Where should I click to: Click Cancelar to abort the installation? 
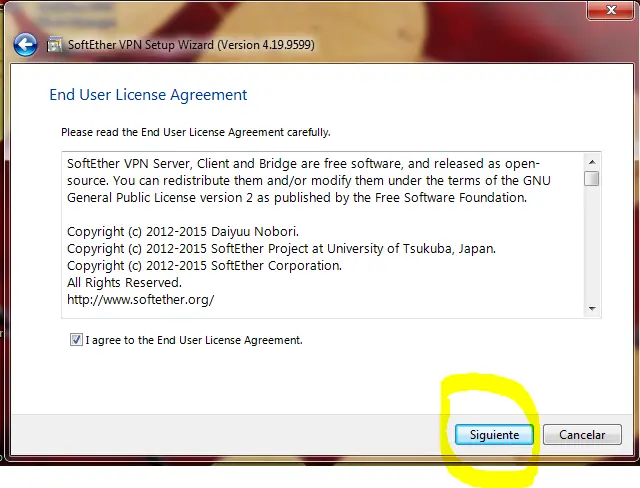pyautogui.click(x=582, y=435)
